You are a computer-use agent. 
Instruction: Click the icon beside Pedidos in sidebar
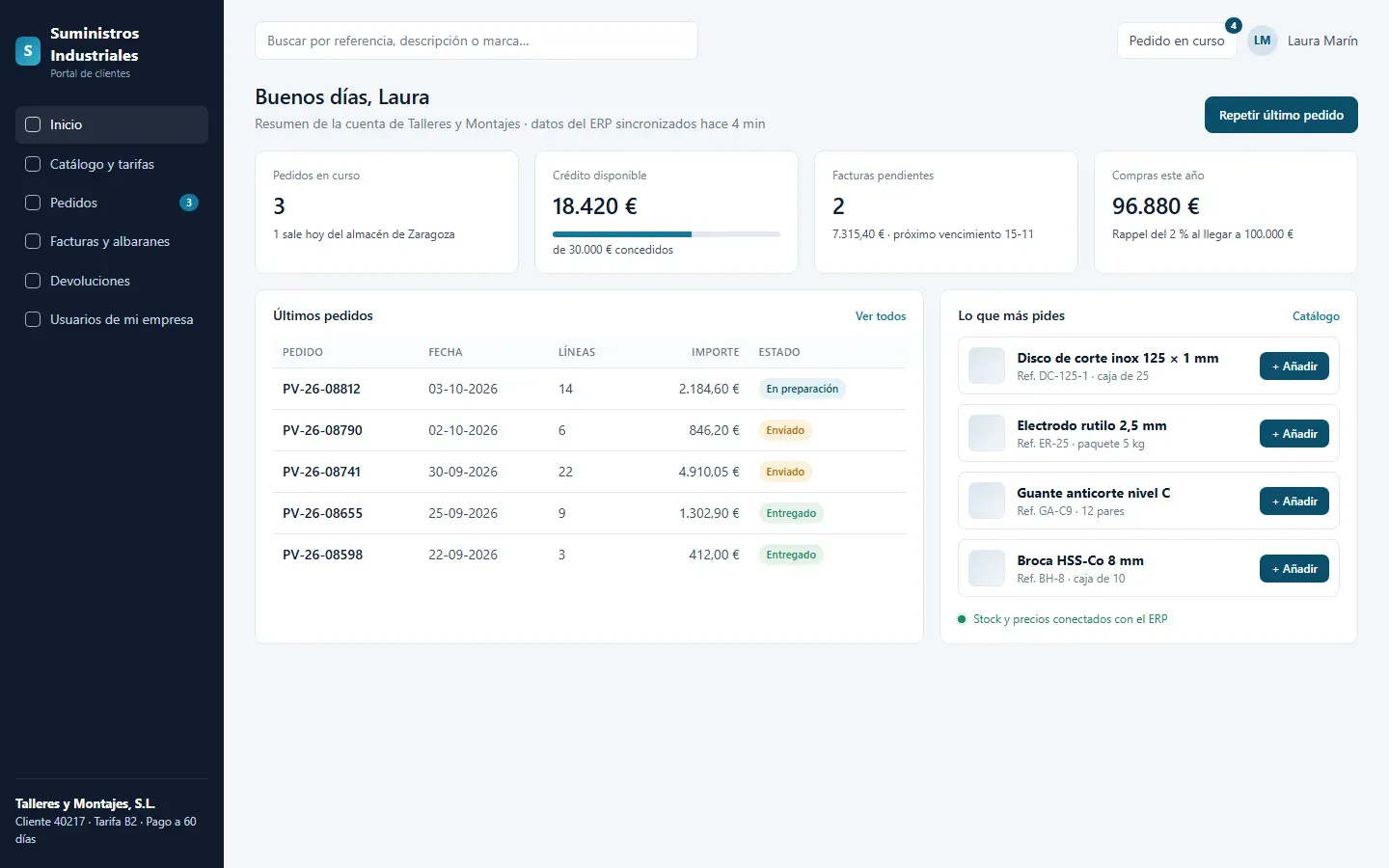click(x=33, y=203)
